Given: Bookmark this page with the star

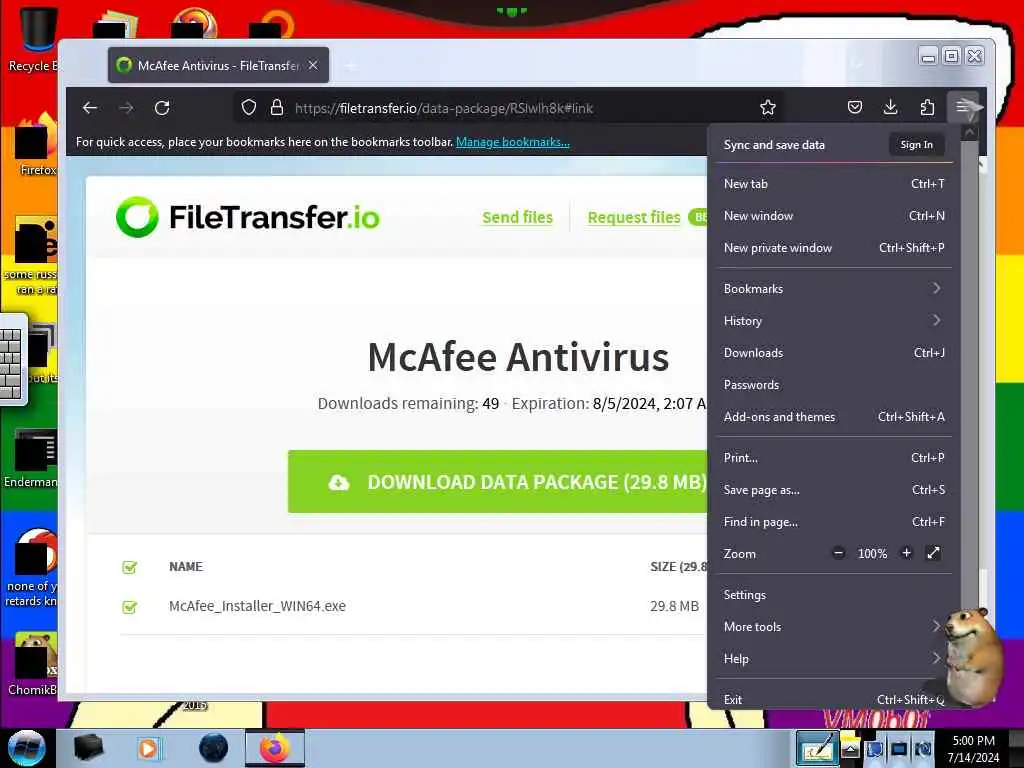Looking at the screenshot, I should click(x=768, y=108).
